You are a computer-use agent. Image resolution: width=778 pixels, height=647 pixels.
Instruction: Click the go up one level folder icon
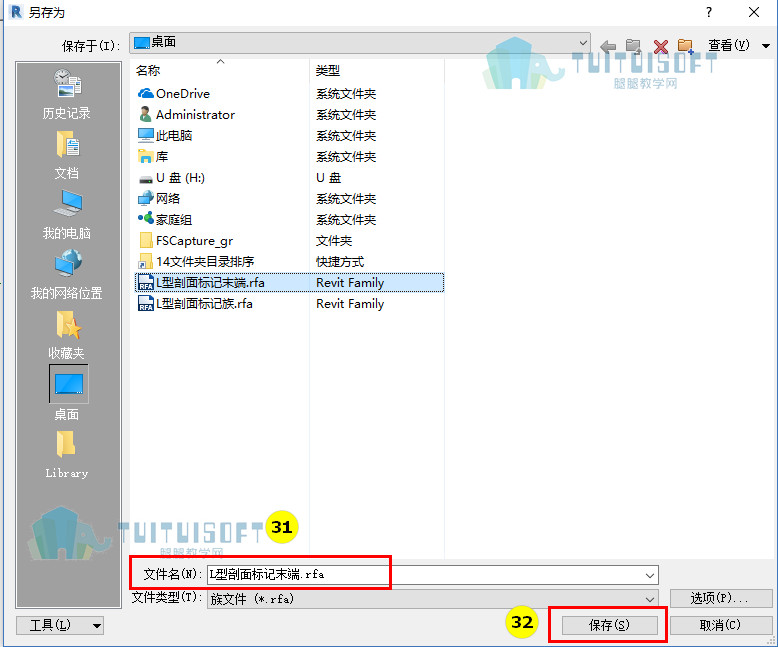tap(633, 46)
